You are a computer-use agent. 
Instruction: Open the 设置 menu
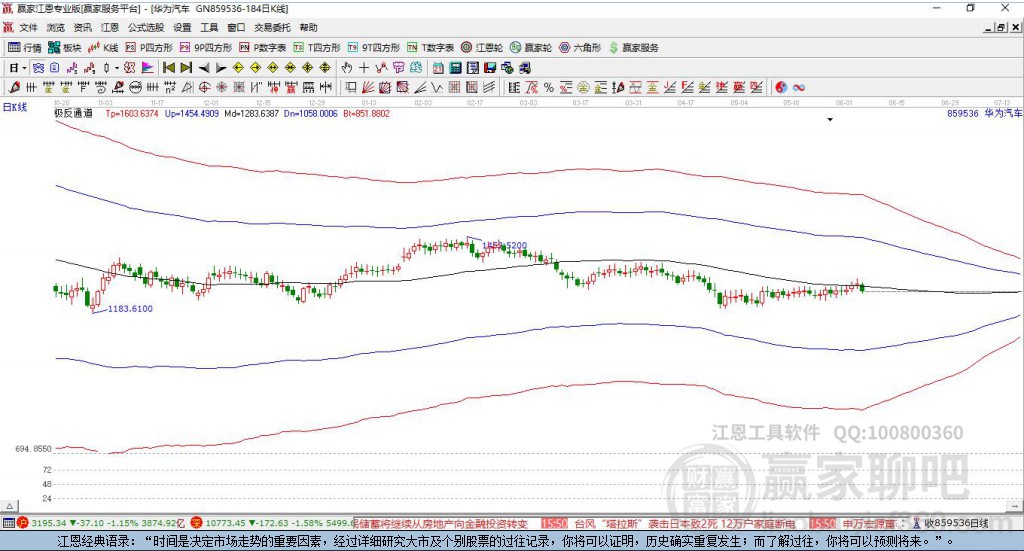tap(182, 27)
